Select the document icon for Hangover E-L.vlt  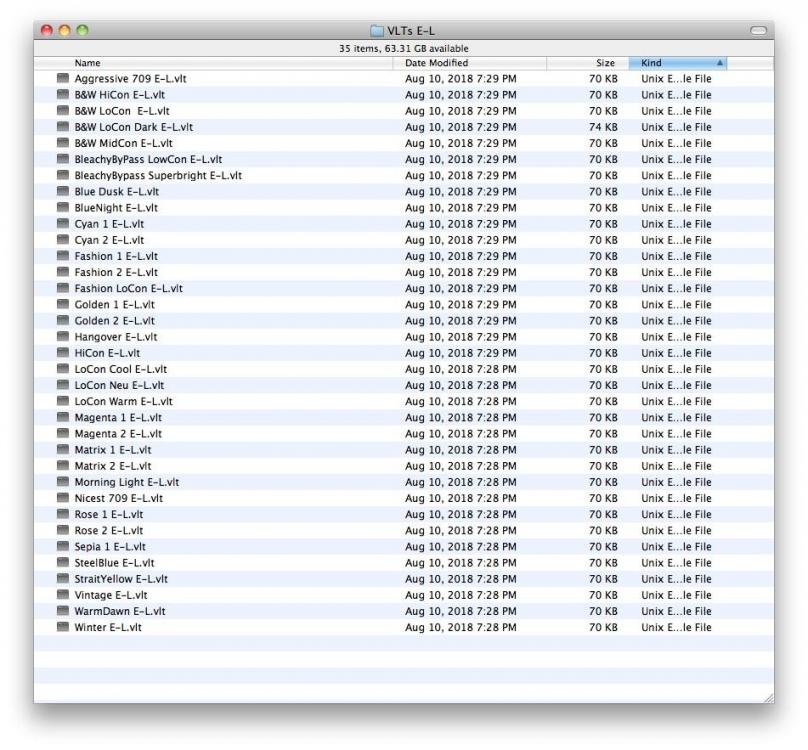click(x=61, y=336)
